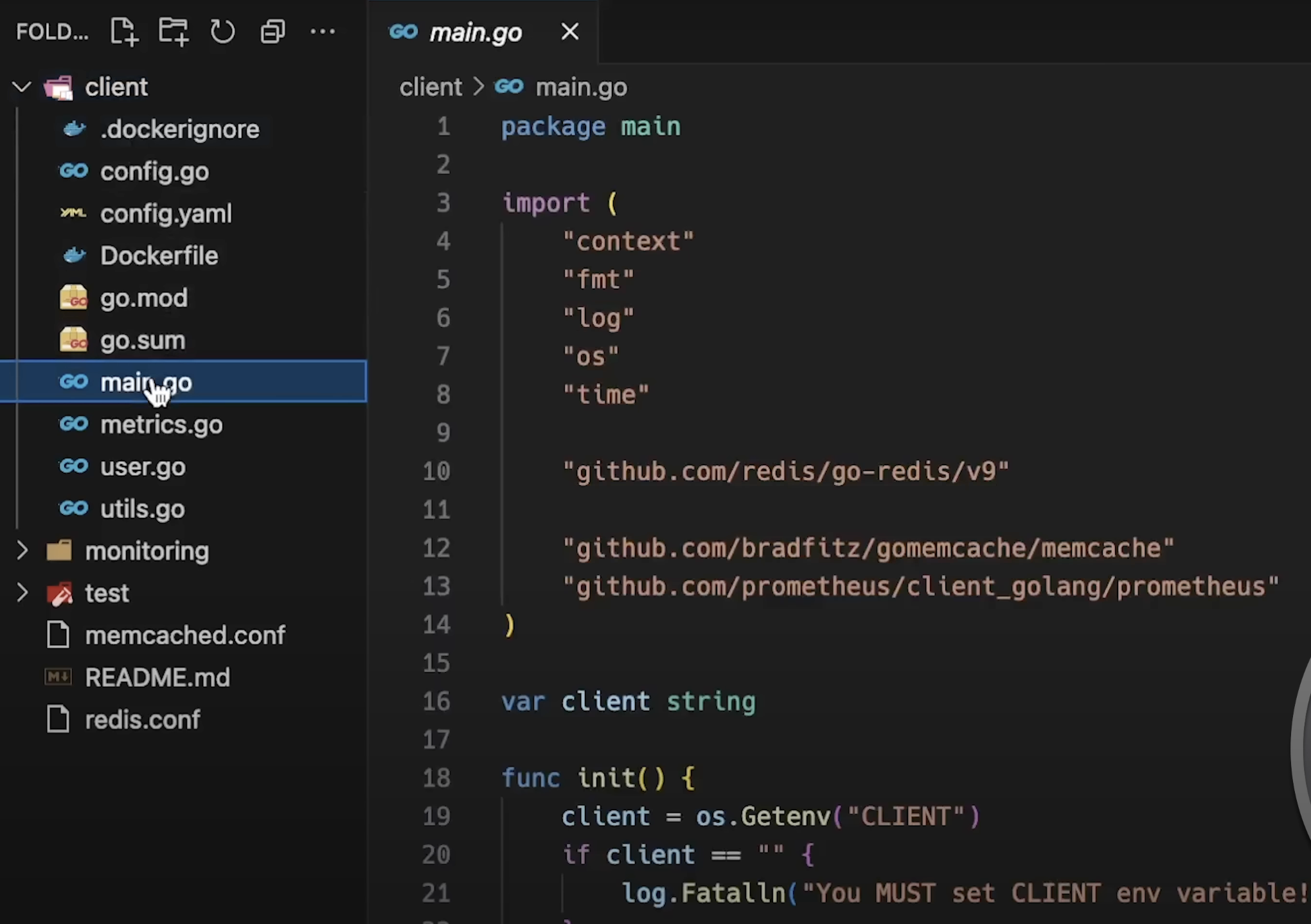Click the Go icon in the breadcrumb
This screenshot has height=924, width=1311.
(x=509, y=87)
